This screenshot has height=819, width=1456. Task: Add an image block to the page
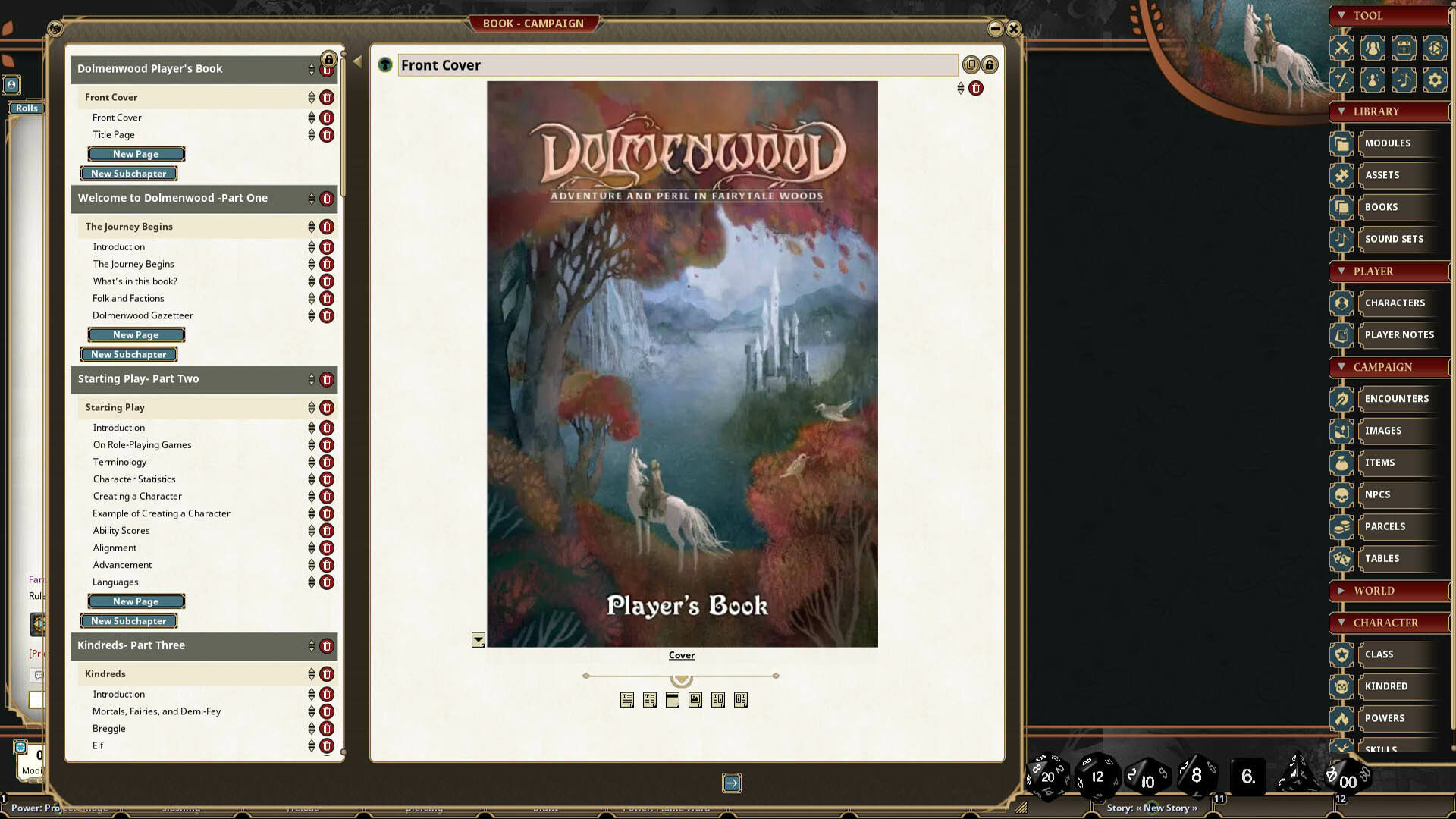click(695, 700)
